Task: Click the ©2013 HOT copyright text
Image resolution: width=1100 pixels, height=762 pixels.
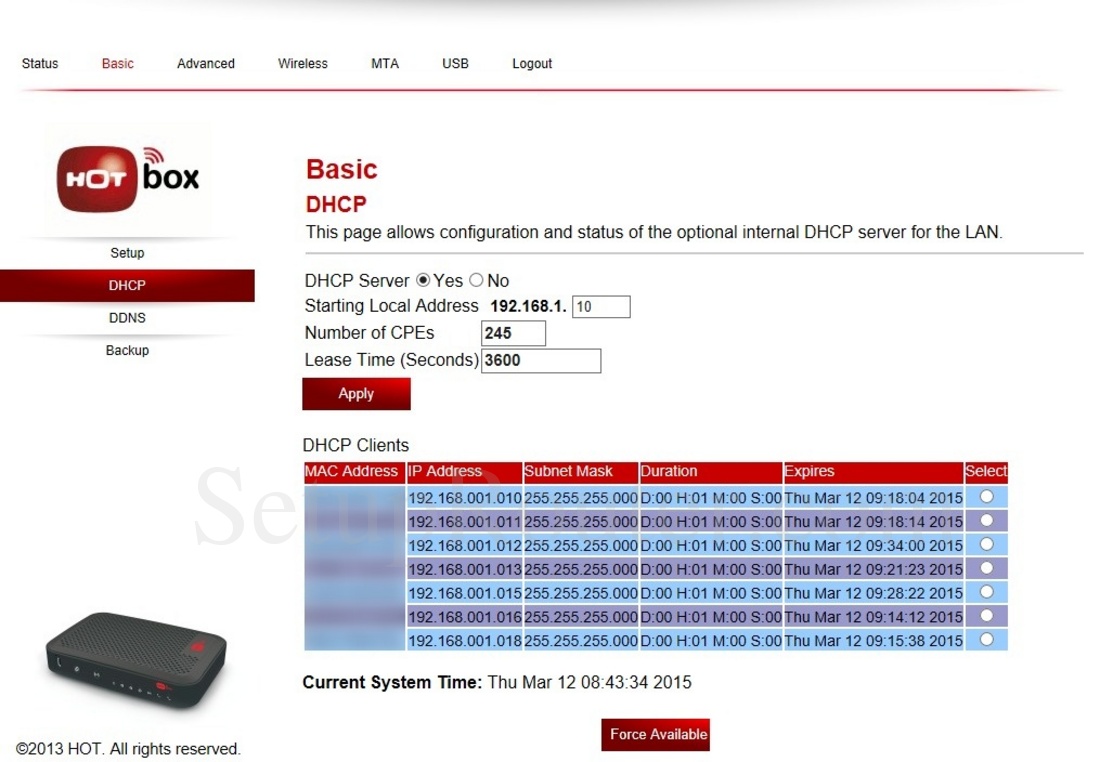Action: [x=128, y=749]
